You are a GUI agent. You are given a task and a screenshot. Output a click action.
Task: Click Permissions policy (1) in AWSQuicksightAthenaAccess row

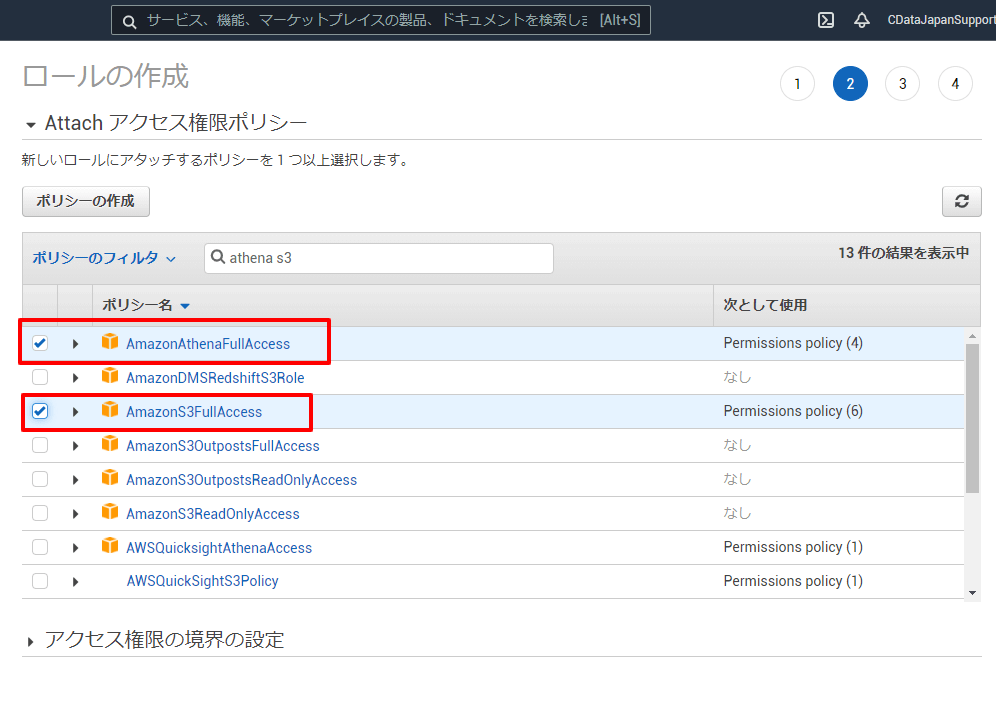pyautogui.click(x=793, y=547)
